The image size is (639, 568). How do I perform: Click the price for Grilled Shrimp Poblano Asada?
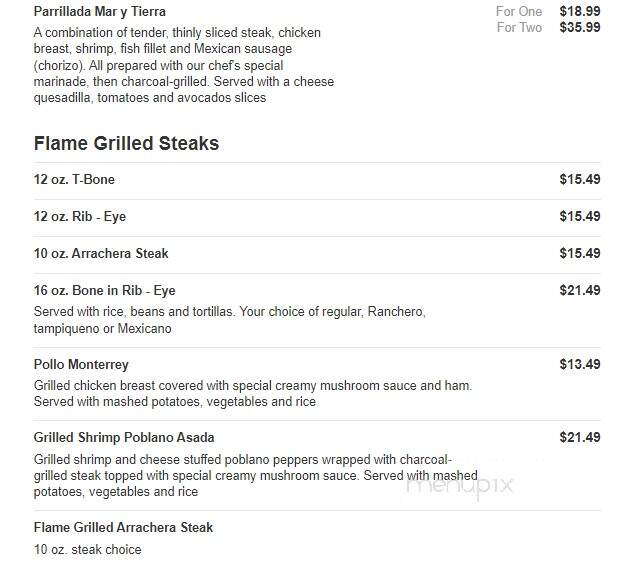coord(580,438)
